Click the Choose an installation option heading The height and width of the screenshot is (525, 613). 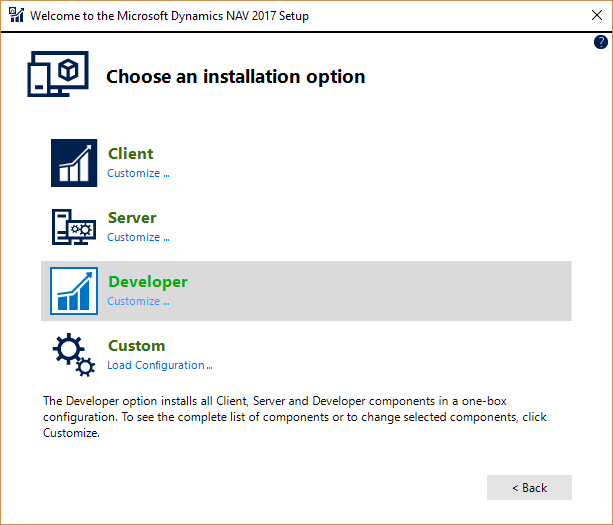[x=235, y=77]
